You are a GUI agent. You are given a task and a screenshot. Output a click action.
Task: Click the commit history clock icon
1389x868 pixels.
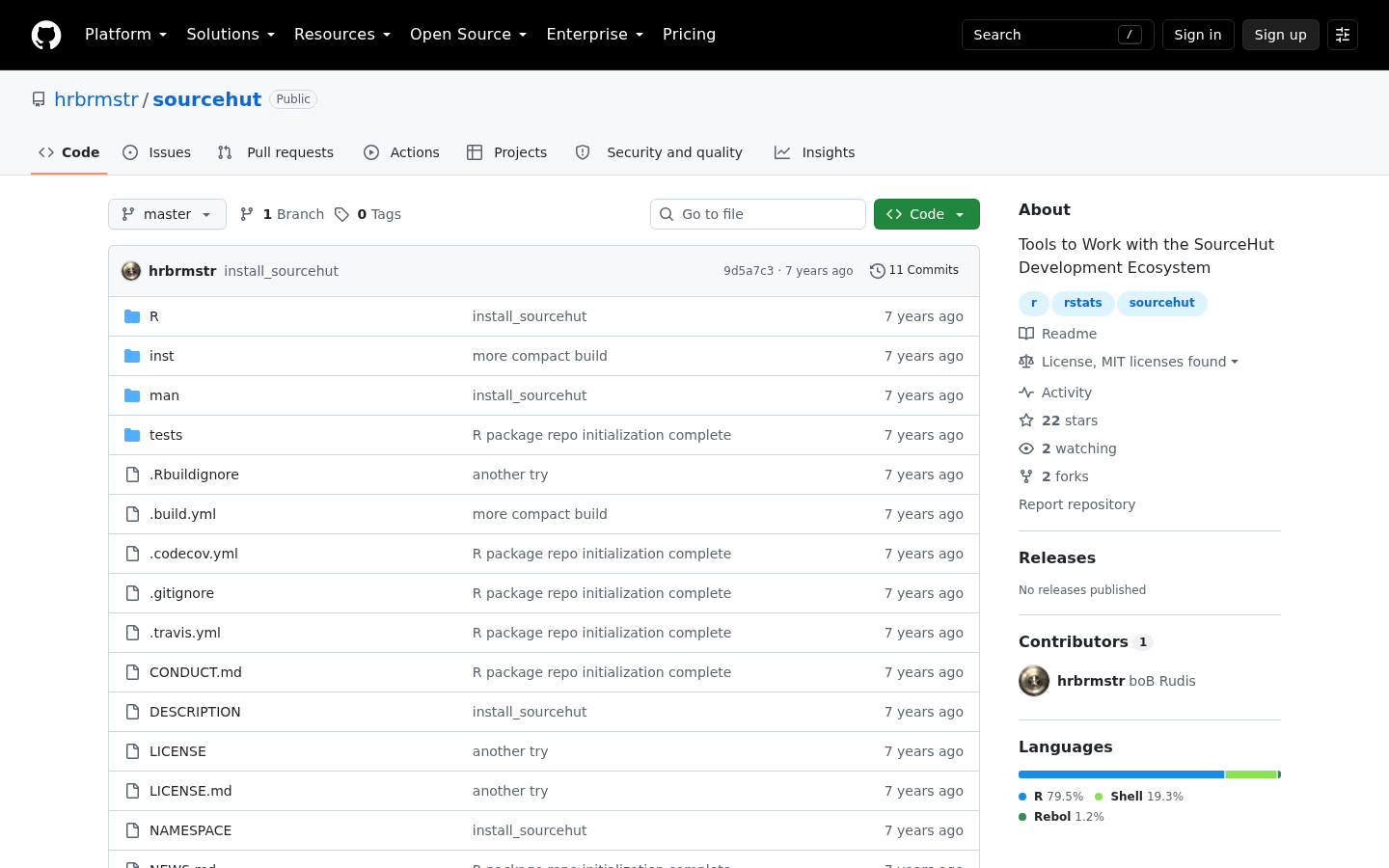click(877, 271)
